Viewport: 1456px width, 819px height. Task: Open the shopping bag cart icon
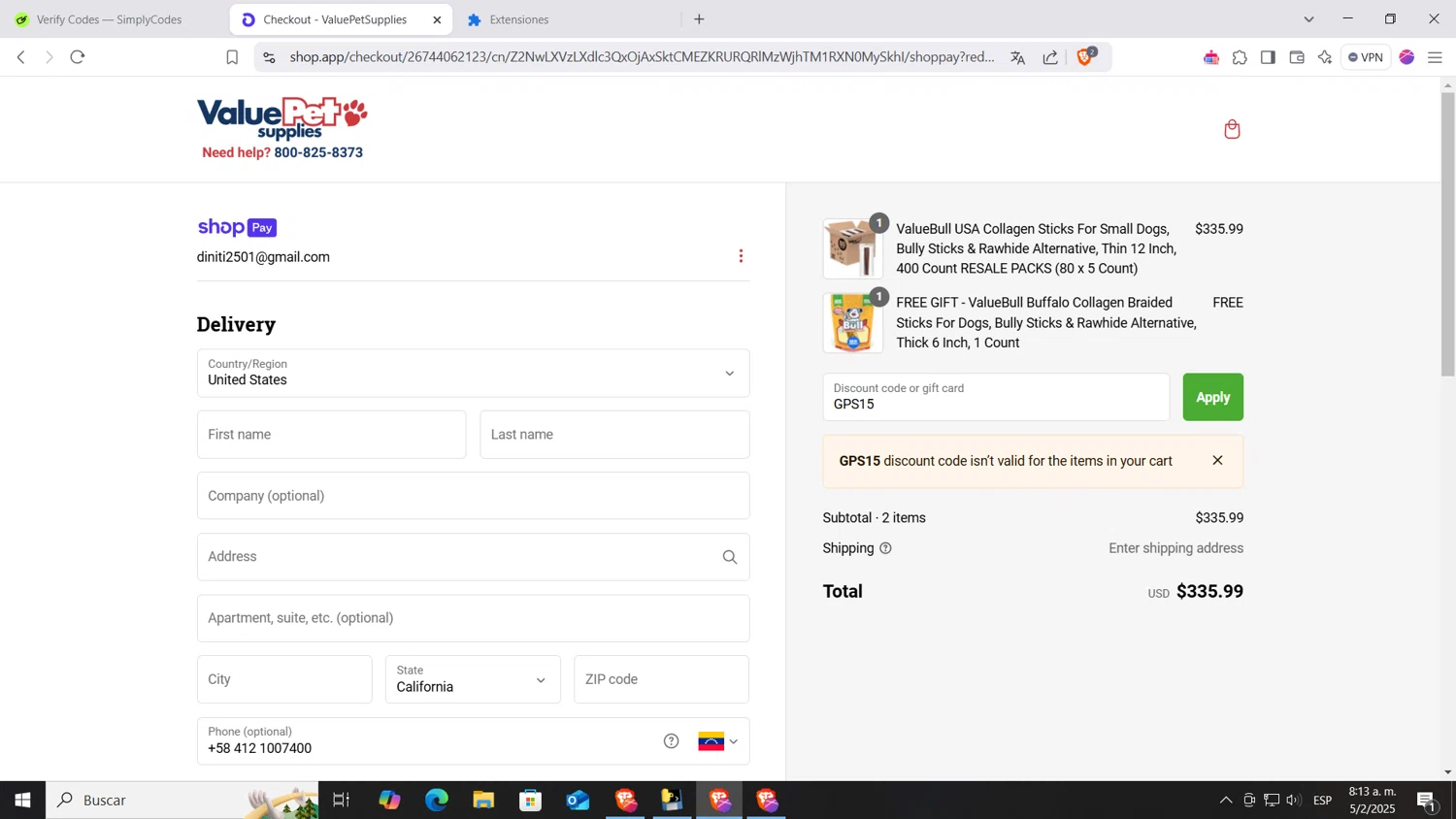click(x=1232, y=129)
